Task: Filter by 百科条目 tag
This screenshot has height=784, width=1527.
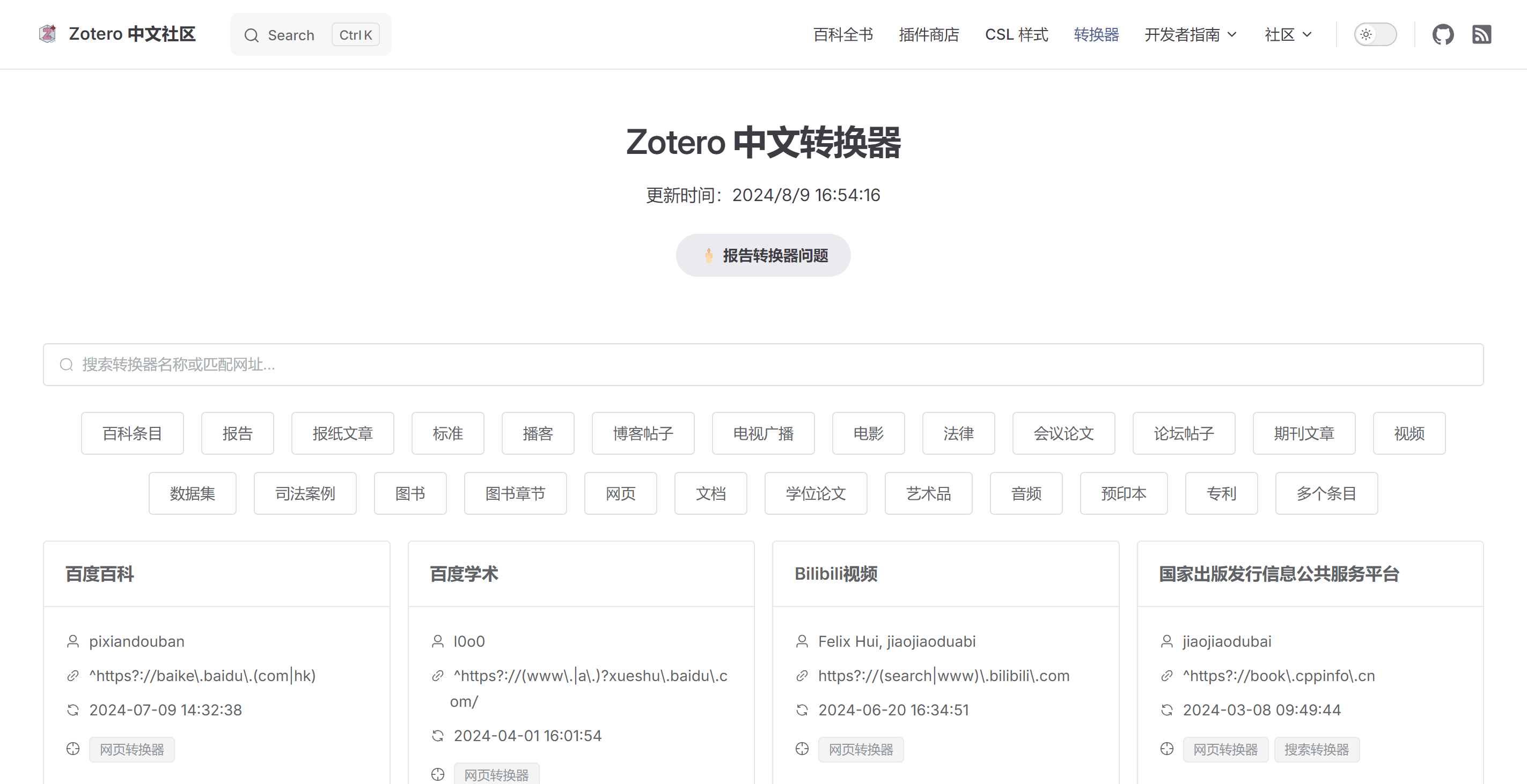Action: pos(132,433)
